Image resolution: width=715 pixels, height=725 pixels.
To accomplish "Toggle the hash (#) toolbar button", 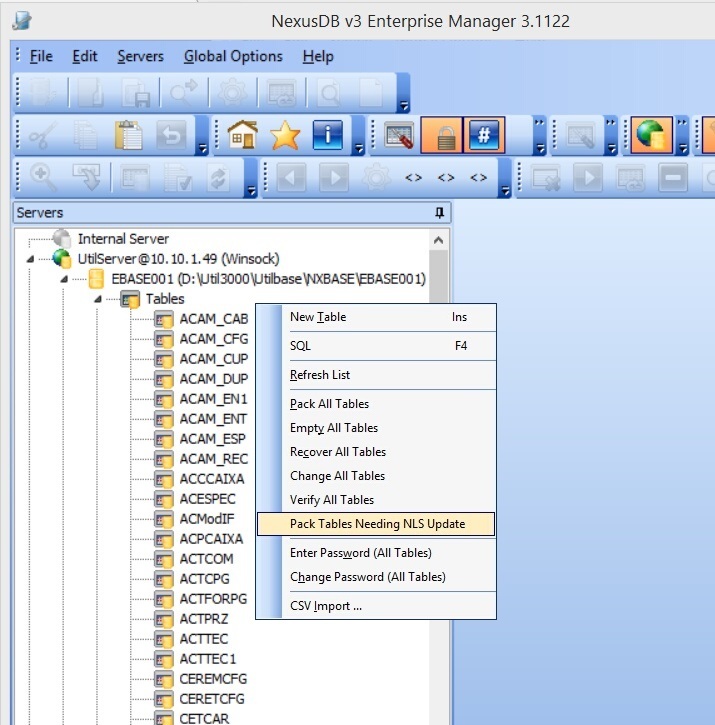I will (x=484, y=135).
